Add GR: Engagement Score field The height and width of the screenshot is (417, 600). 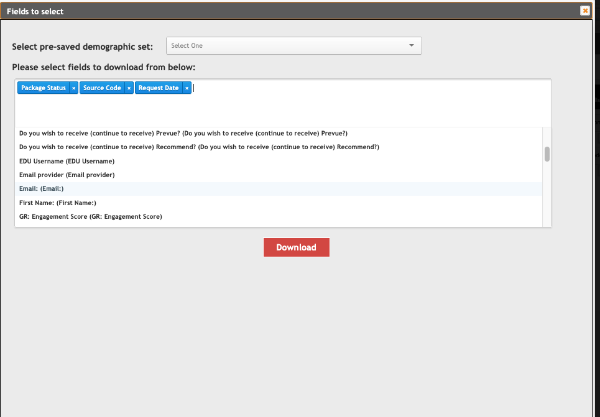(x=279, y=217)
